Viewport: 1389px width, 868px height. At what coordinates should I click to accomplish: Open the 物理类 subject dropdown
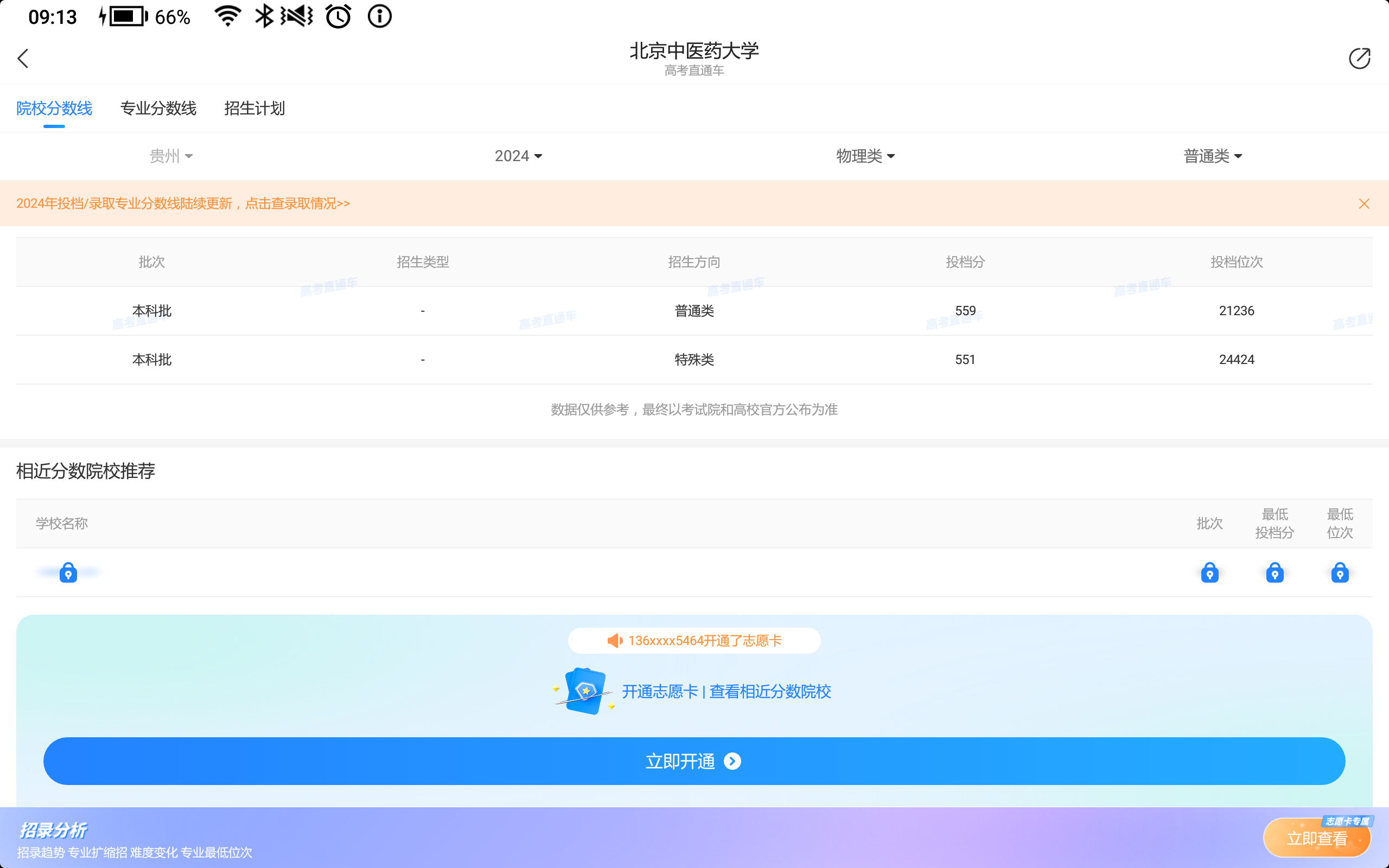coord(865,156)
